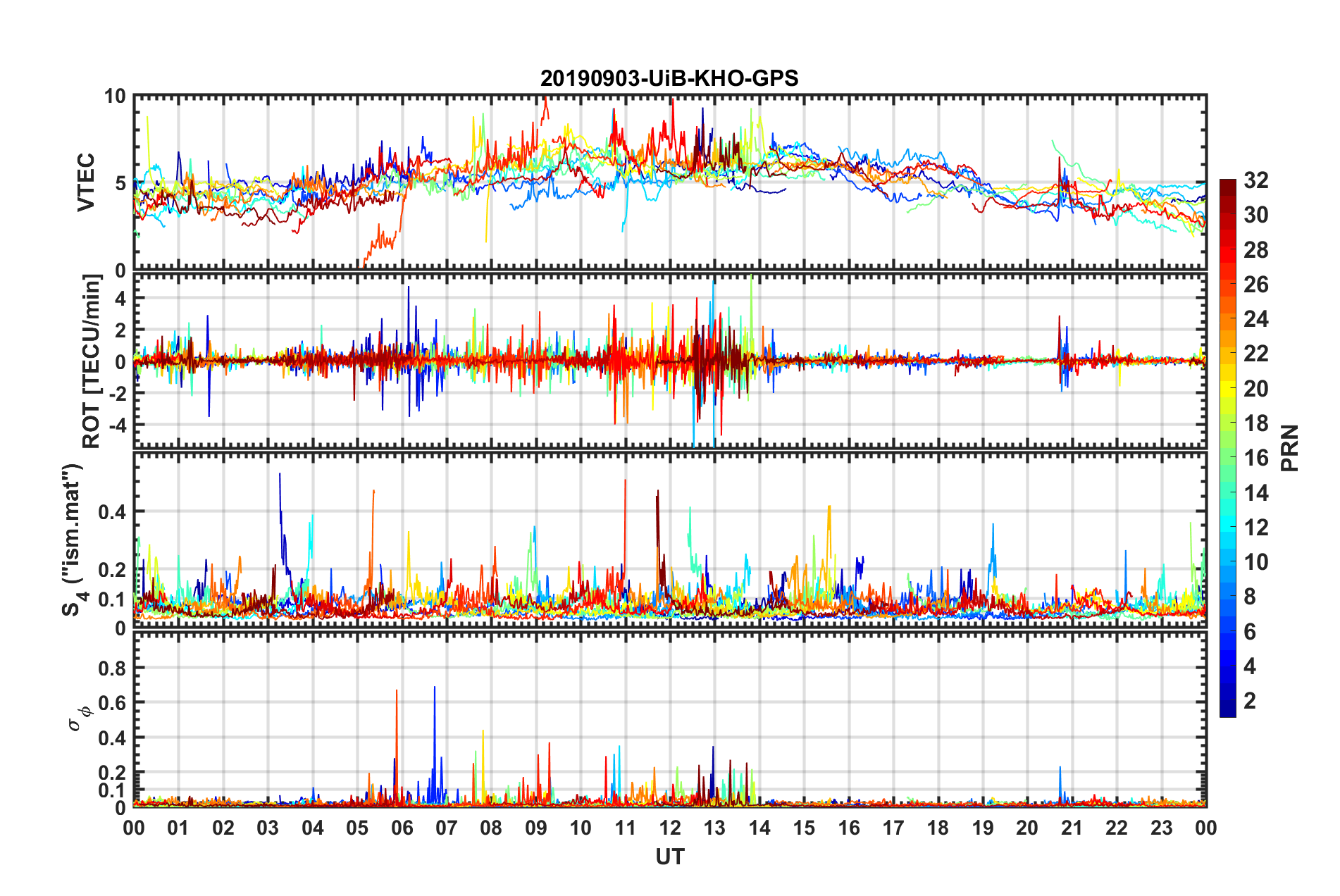Click the "17" hour label on the UT axis
Viewport: 1340px width, 896px height.
point(893,828)
